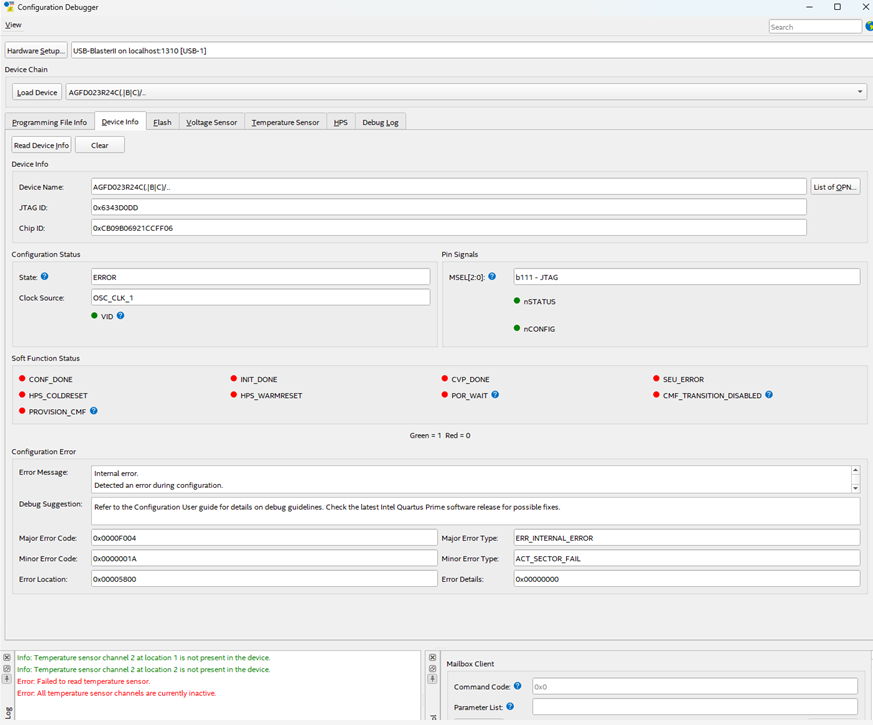This screenshot has height=725, width=873.
Task: Expand the Device Chain device dropdown
Action: point(859,92)
